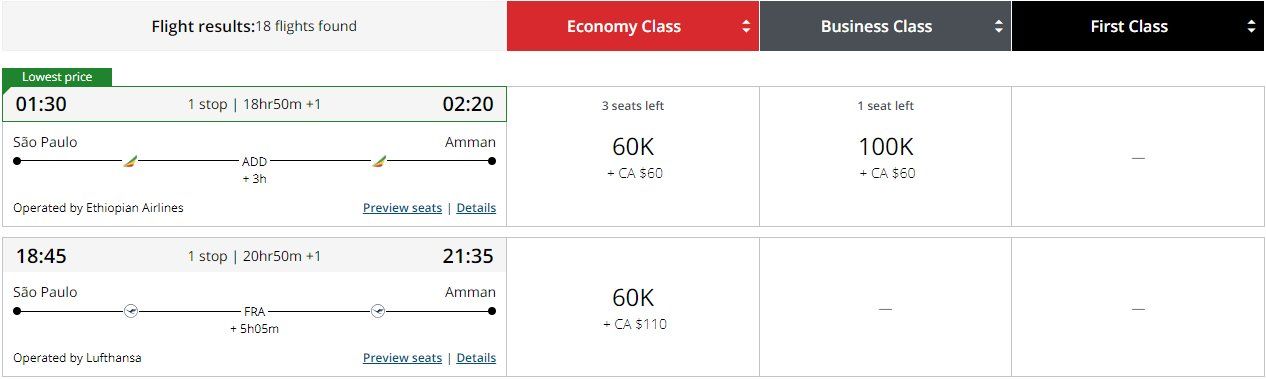Click first Ethiopian Airlines logo before ADD
This screenshot has height=379, width=1266.
(130, 160)
